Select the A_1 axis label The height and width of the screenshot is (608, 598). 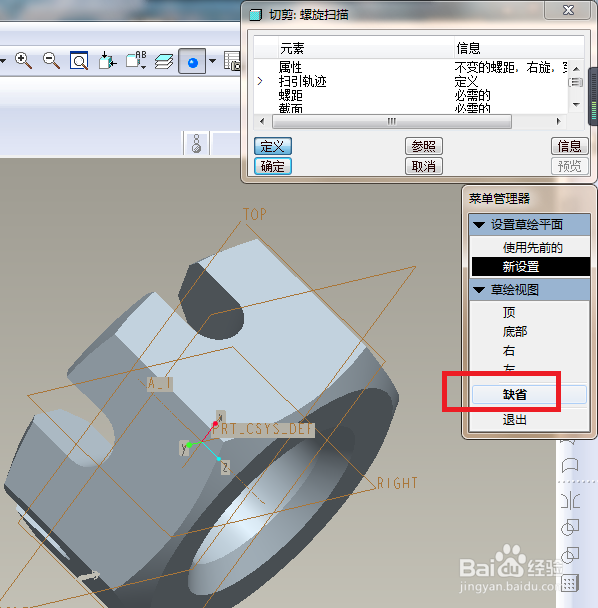160,384
